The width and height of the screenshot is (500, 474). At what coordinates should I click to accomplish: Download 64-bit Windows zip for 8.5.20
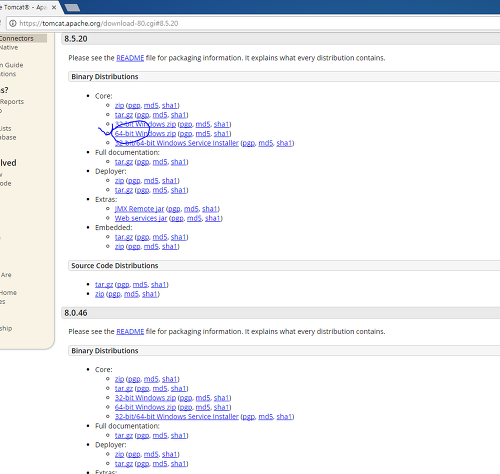[145, 134]
